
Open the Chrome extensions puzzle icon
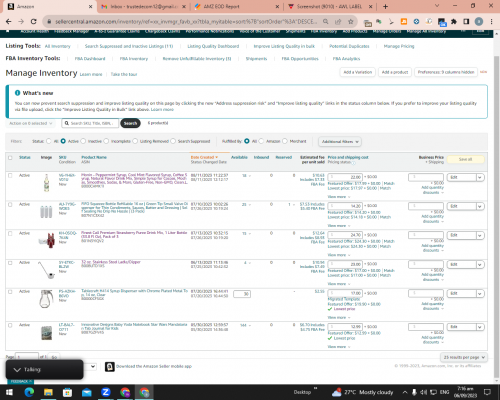(x=454, y=22)
